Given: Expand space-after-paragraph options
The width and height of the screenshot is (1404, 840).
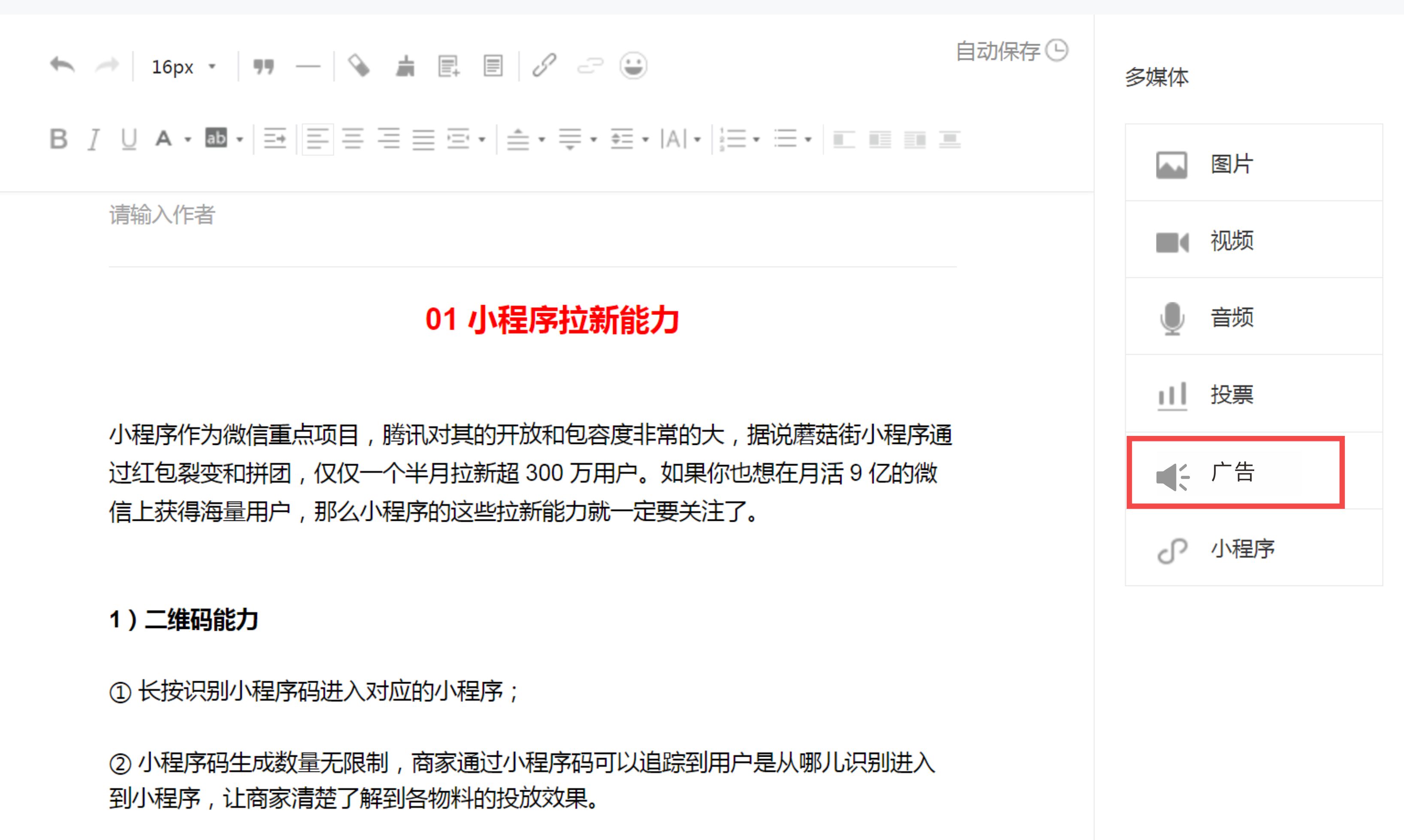Looking at the screenshot, I should [x=593, y=139].
